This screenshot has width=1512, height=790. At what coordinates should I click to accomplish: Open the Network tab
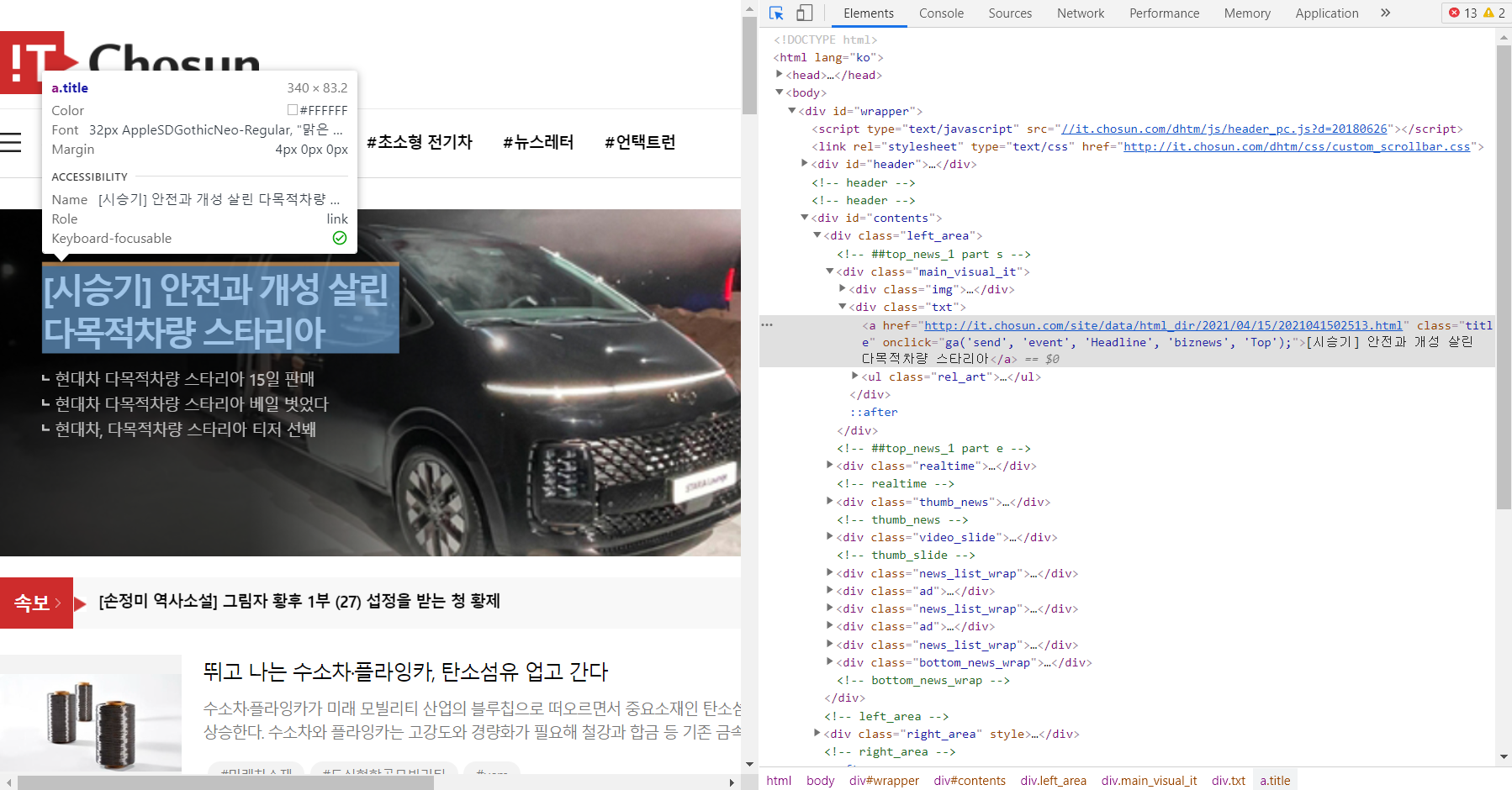1081,13
